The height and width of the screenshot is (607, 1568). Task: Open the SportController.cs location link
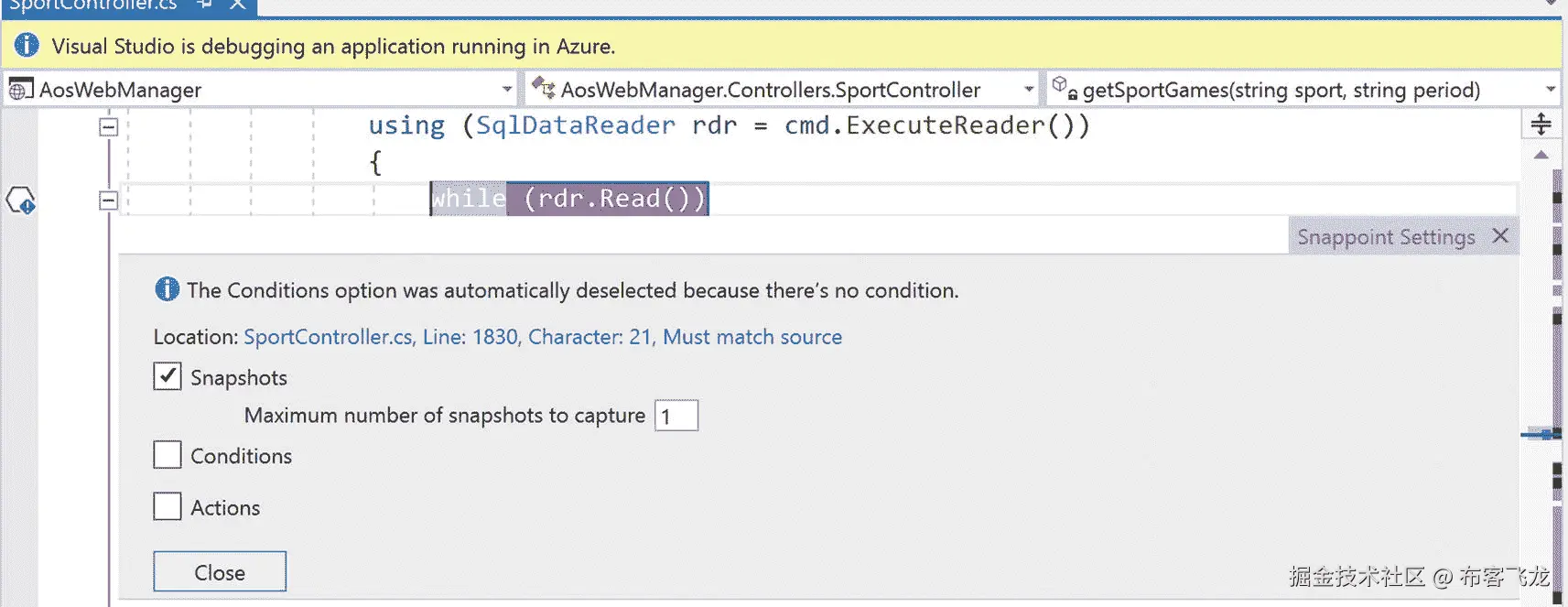(542, 337)
